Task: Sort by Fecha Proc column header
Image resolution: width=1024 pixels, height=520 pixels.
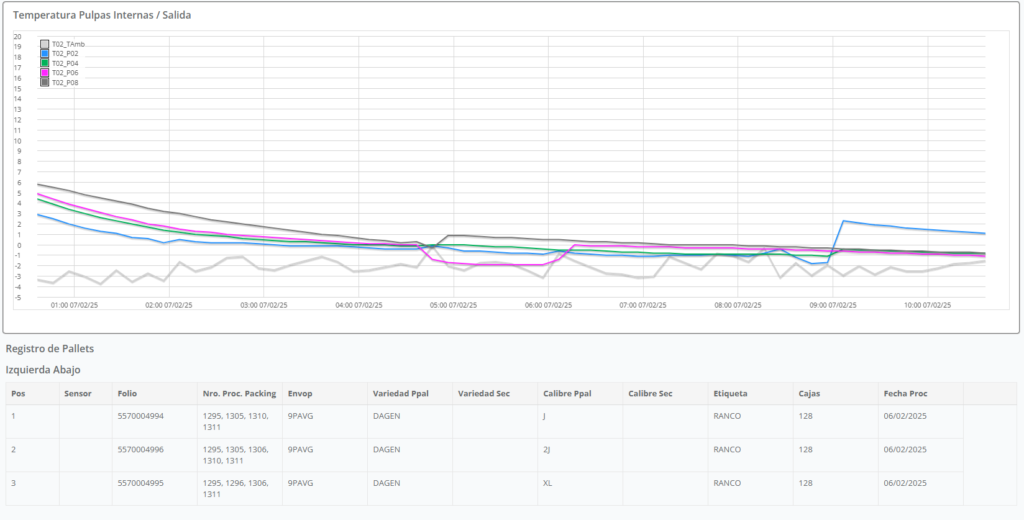Action: click(x=905, y=393)
